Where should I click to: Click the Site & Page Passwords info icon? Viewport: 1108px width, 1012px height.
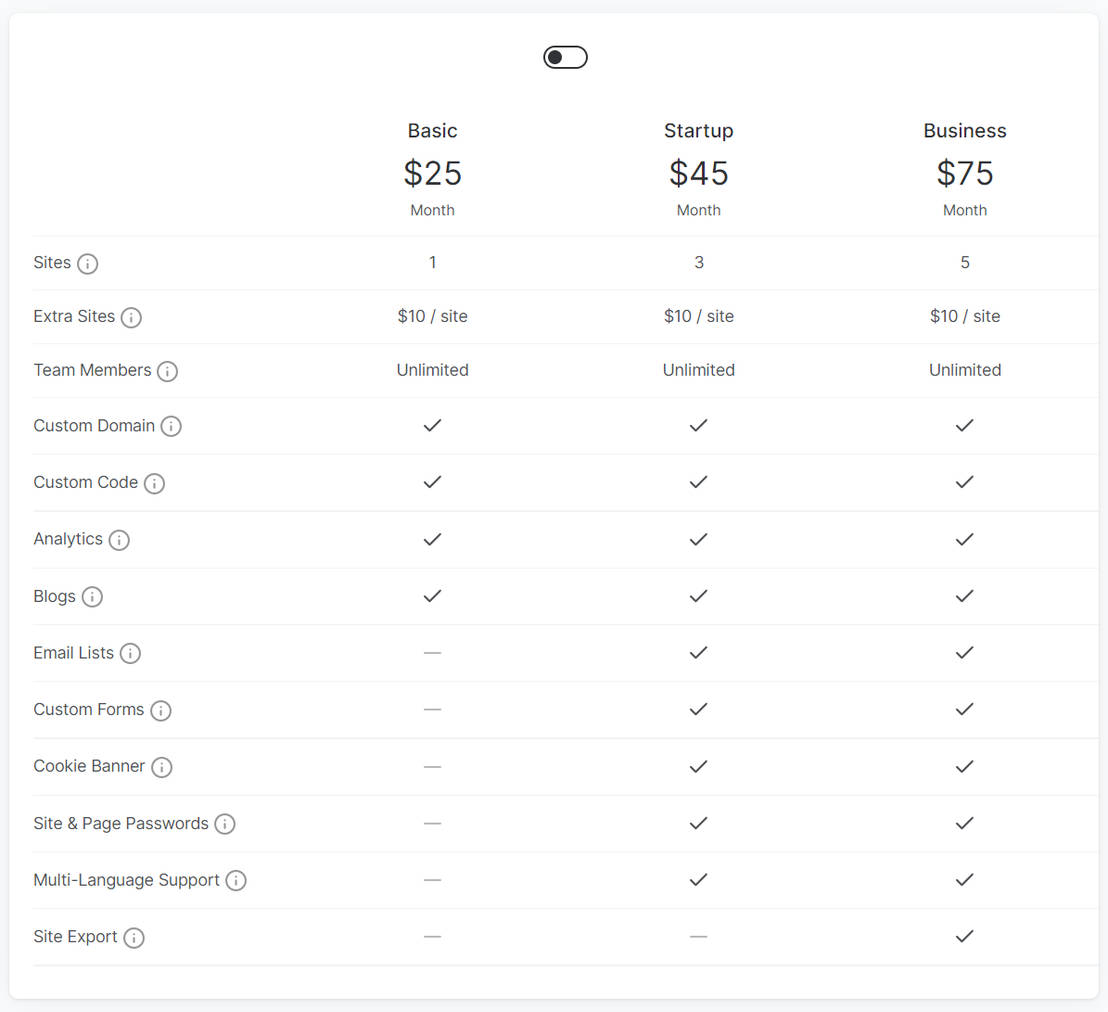[x=225, y=824]
